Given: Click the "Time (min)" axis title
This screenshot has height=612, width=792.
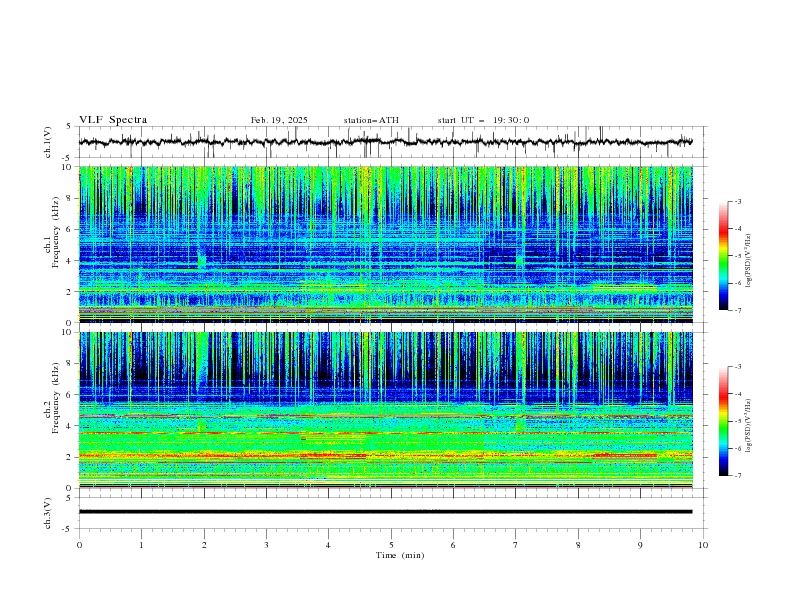Looking at the screenshot, I should click(x=400, y=555).
